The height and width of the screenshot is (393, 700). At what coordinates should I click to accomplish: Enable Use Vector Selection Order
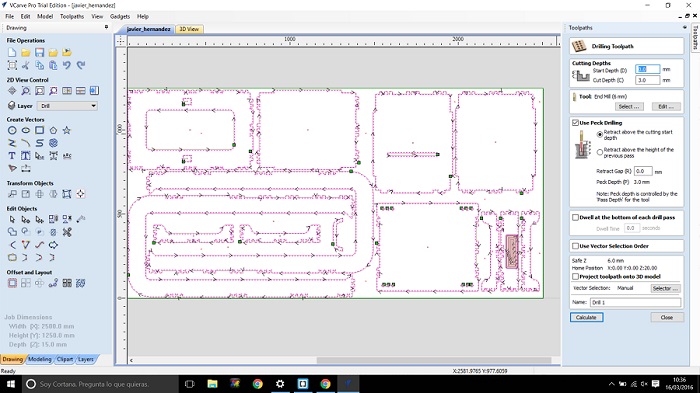(575, 246)
